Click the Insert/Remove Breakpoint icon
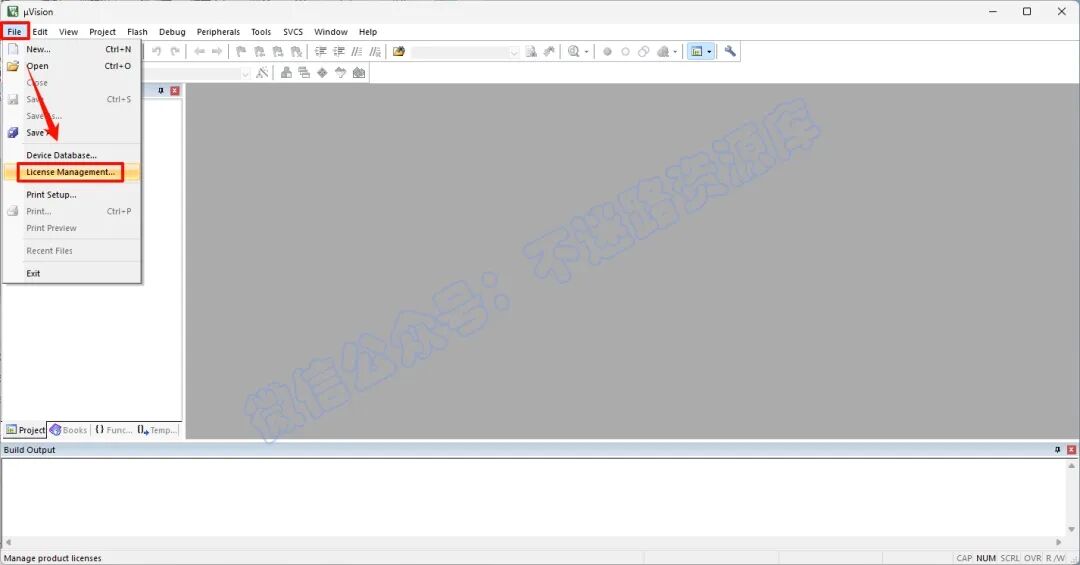1080x565 pixels. click(607, 52)
